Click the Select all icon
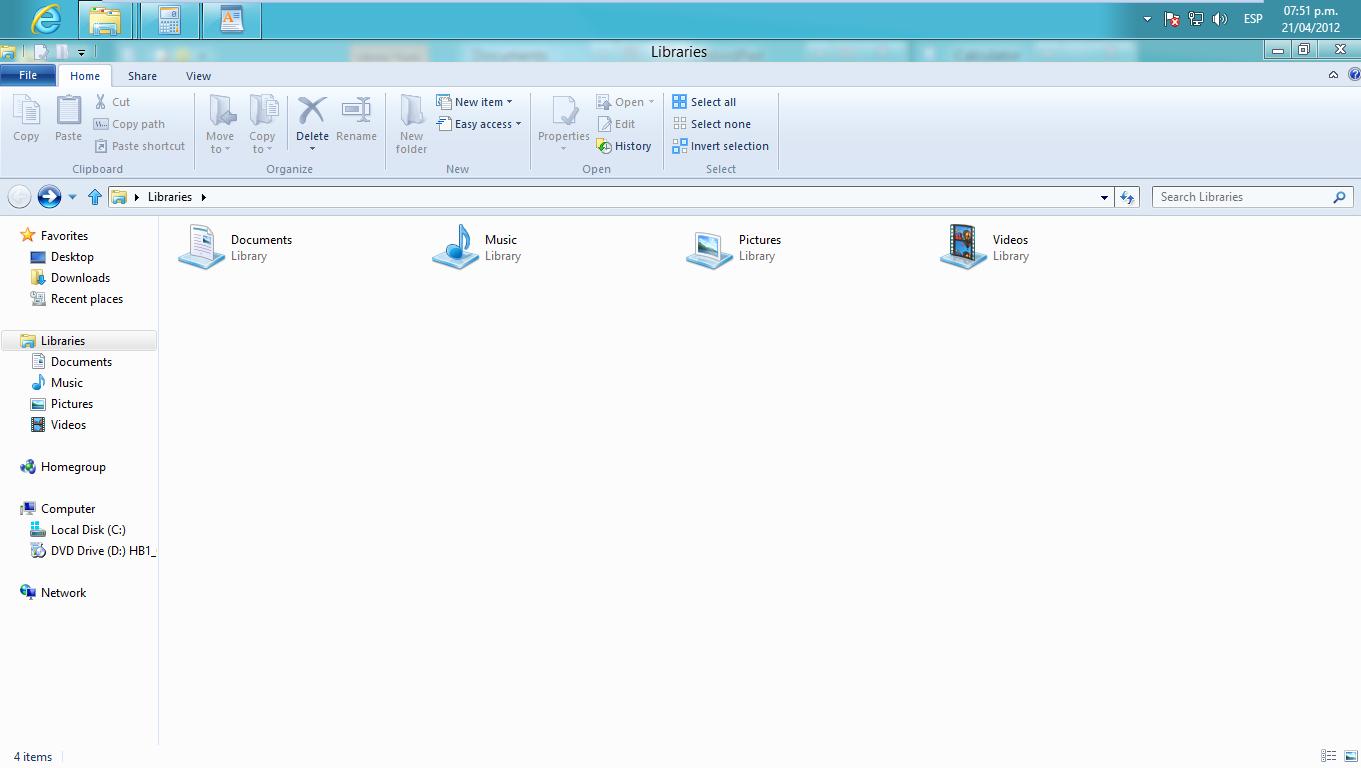 coord(680,102)
